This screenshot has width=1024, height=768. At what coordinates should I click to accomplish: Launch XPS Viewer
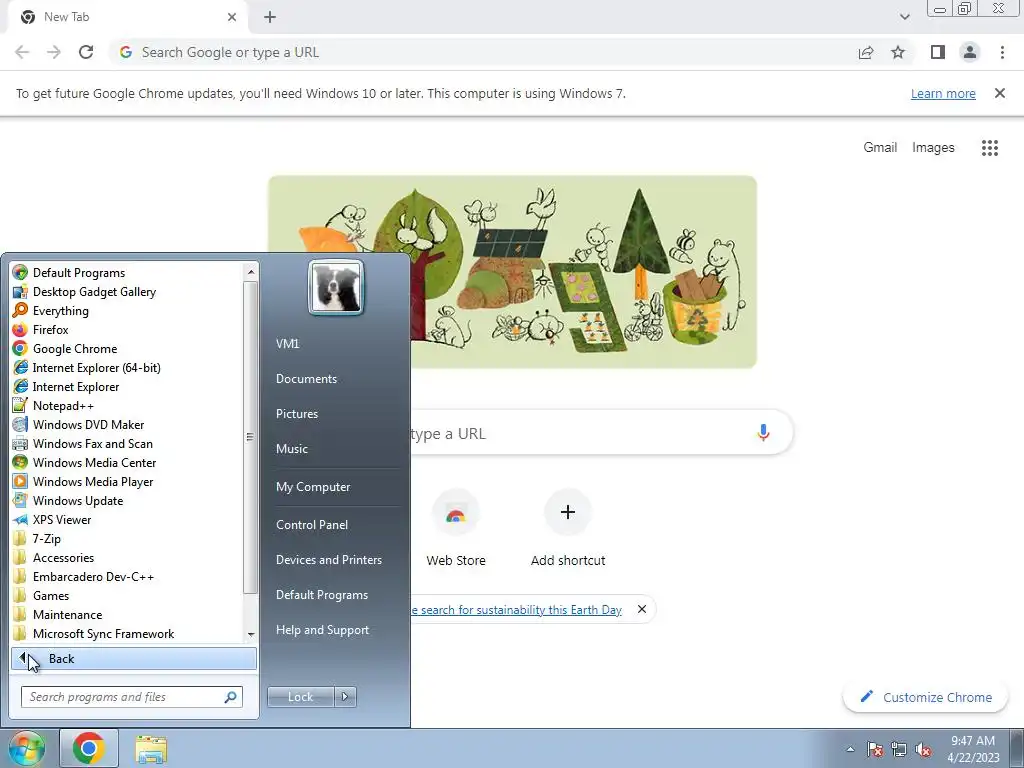click(61, 520)
